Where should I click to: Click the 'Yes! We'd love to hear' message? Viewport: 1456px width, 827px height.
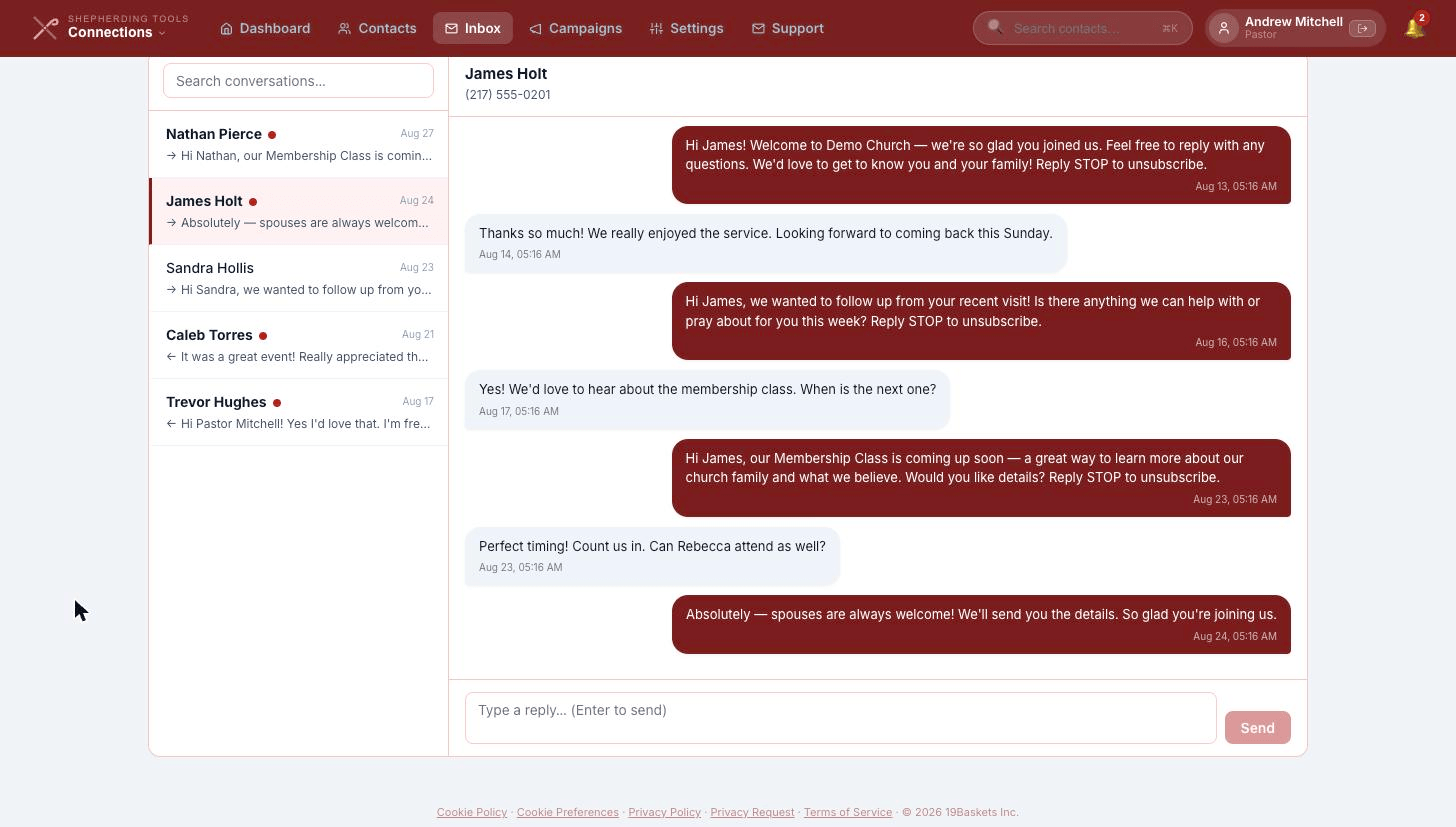tap(707, 399)
